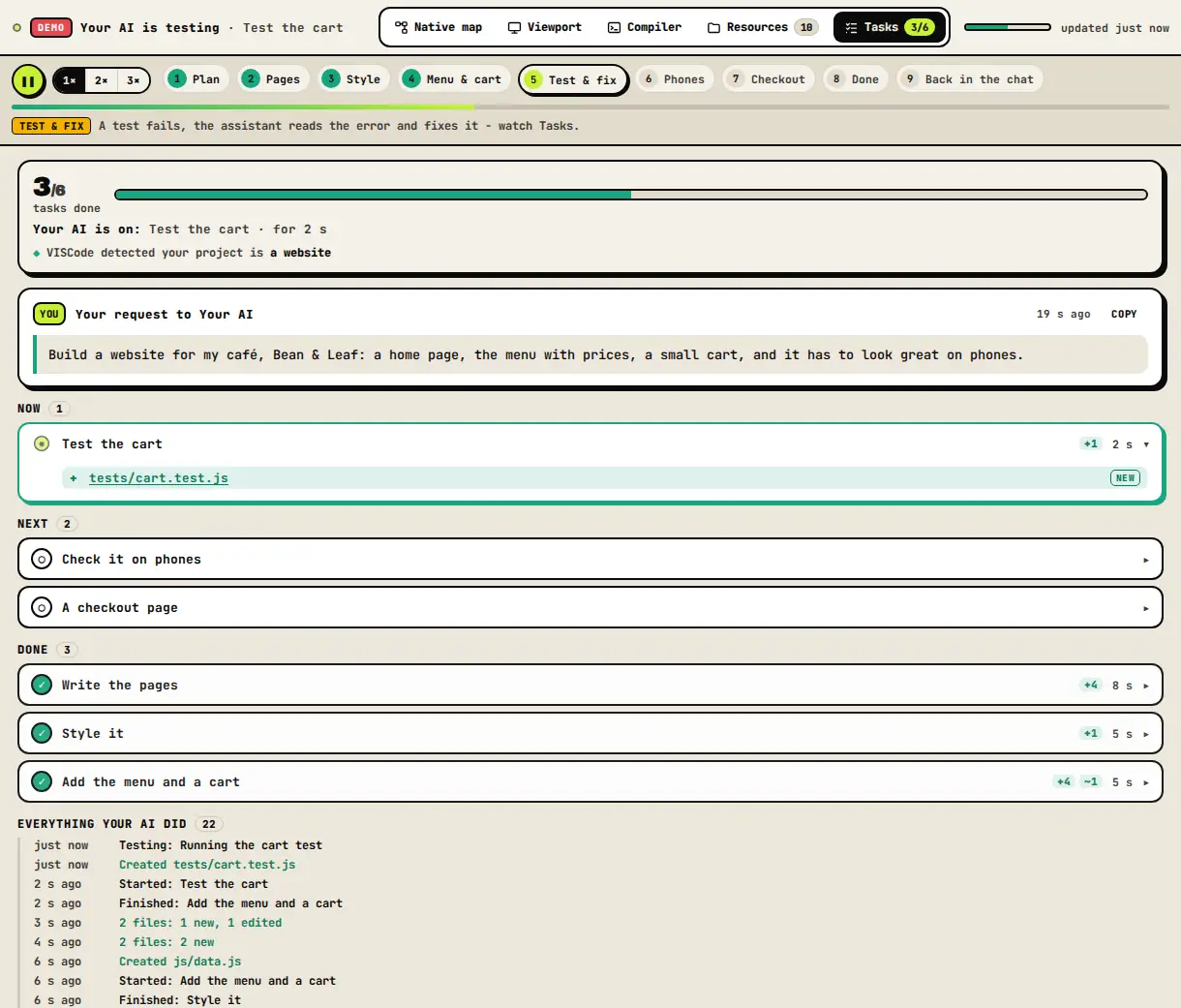This screenshot has height=1008, width=1181.
Task: Collapse the Test the cart task
Action: click(1146, 444)
